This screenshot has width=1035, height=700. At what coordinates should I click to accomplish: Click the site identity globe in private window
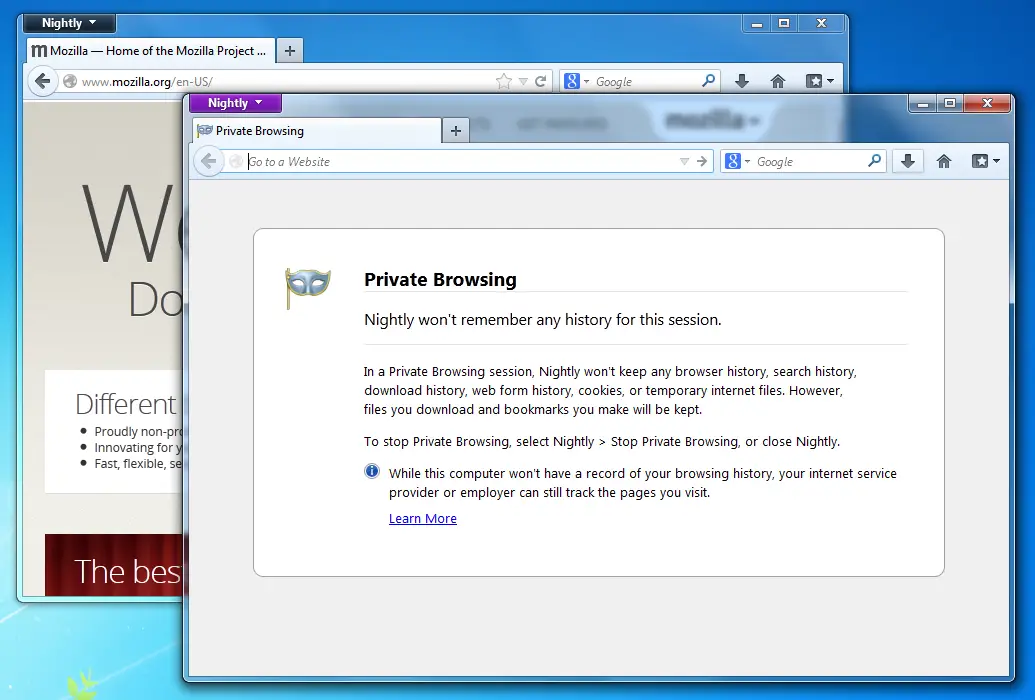(236, 161)
